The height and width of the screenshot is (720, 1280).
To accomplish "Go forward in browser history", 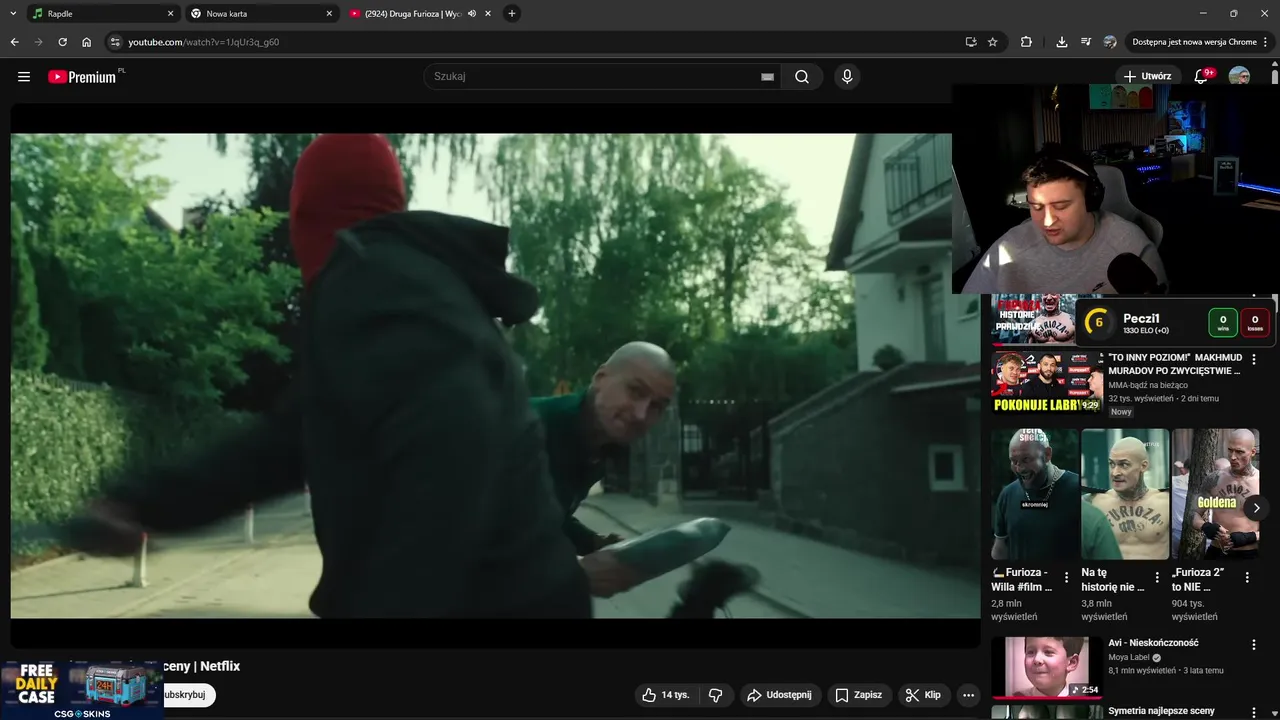I will [x=38, y=42].
